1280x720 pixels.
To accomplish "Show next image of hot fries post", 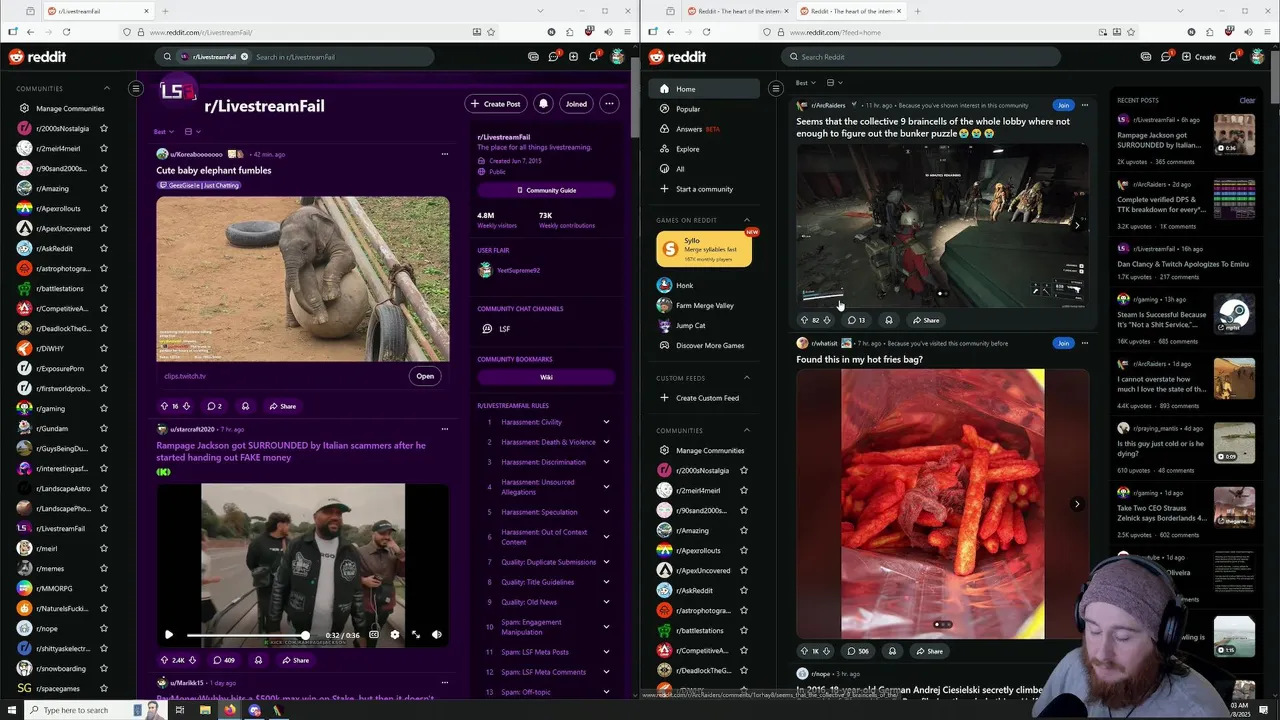I will 1077,504.
